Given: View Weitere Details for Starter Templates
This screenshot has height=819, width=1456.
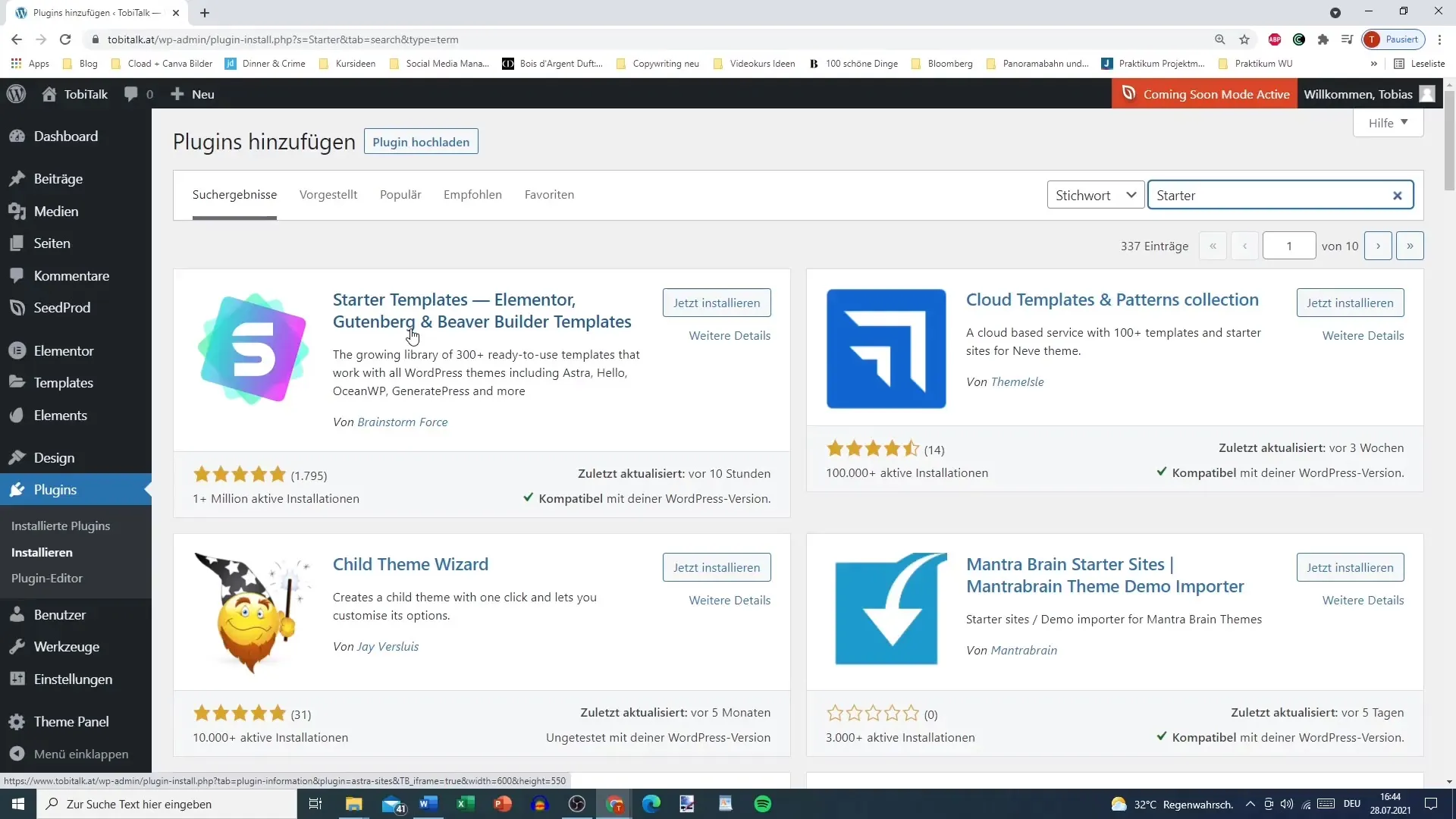Looking at the screenshot, I should 730,335.
